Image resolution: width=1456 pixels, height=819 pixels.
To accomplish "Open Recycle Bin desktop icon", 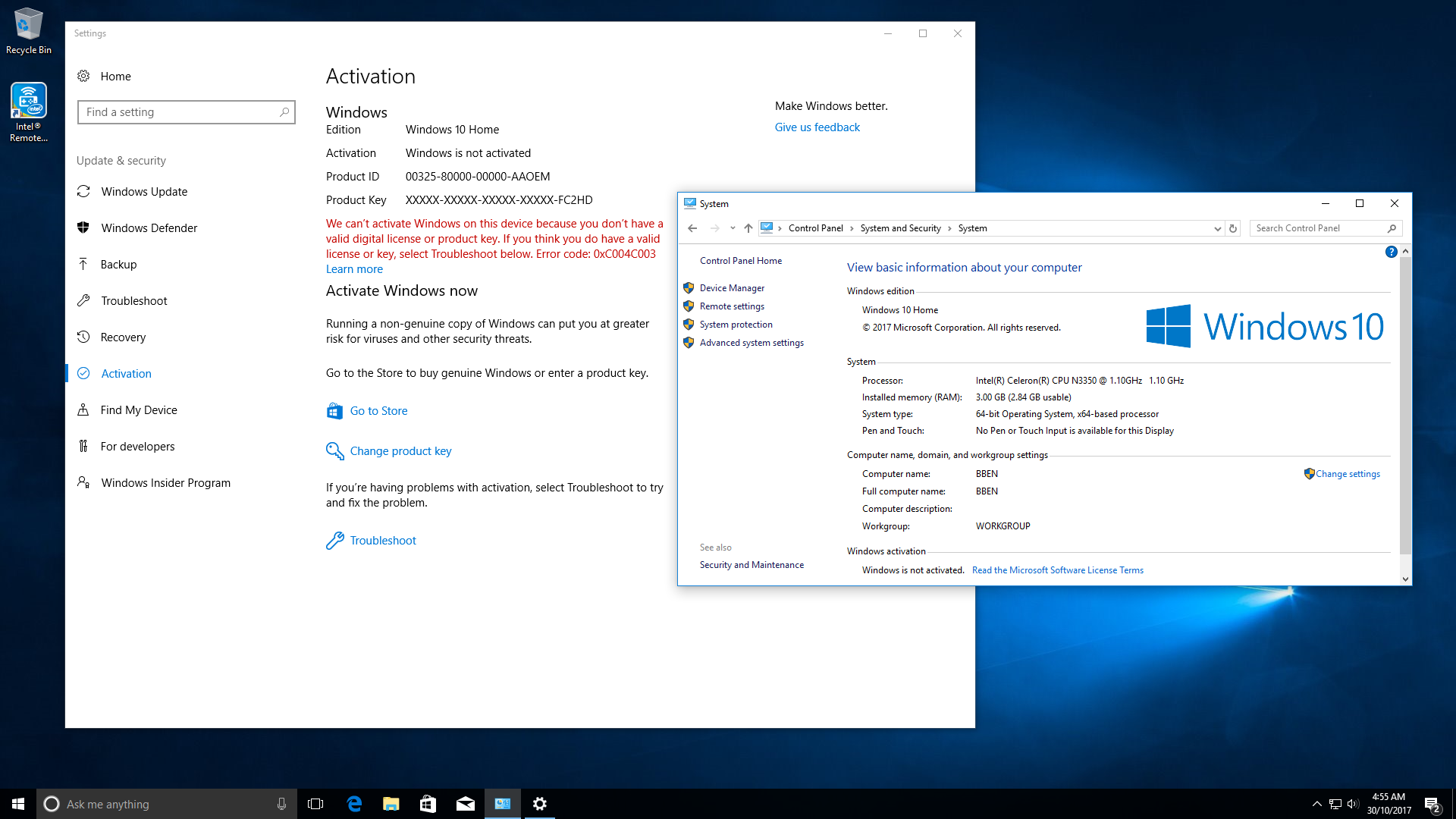I will pos(29,30).
